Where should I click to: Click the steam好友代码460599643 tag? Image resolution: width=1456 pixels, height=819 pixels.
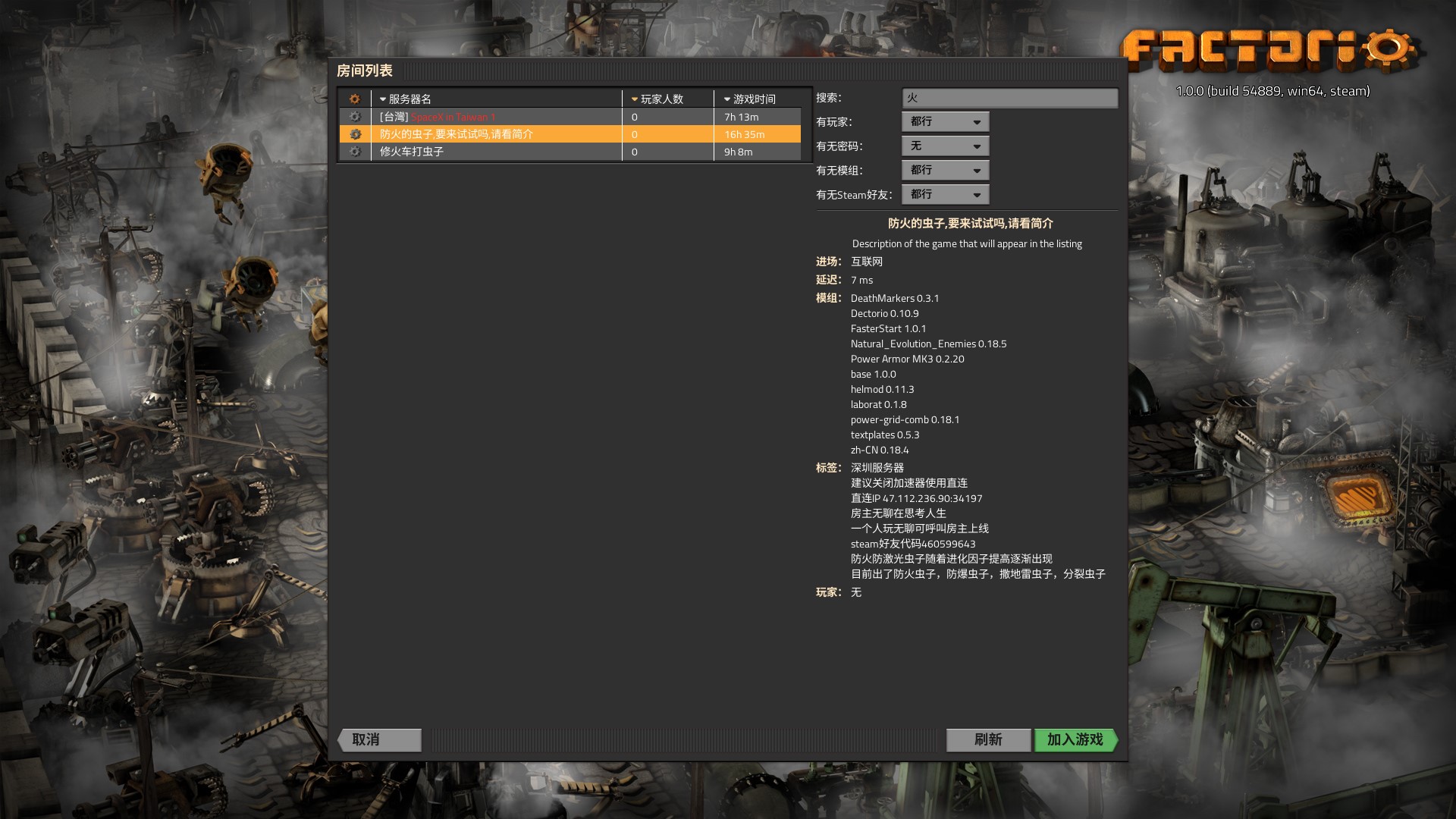(913, 544)
